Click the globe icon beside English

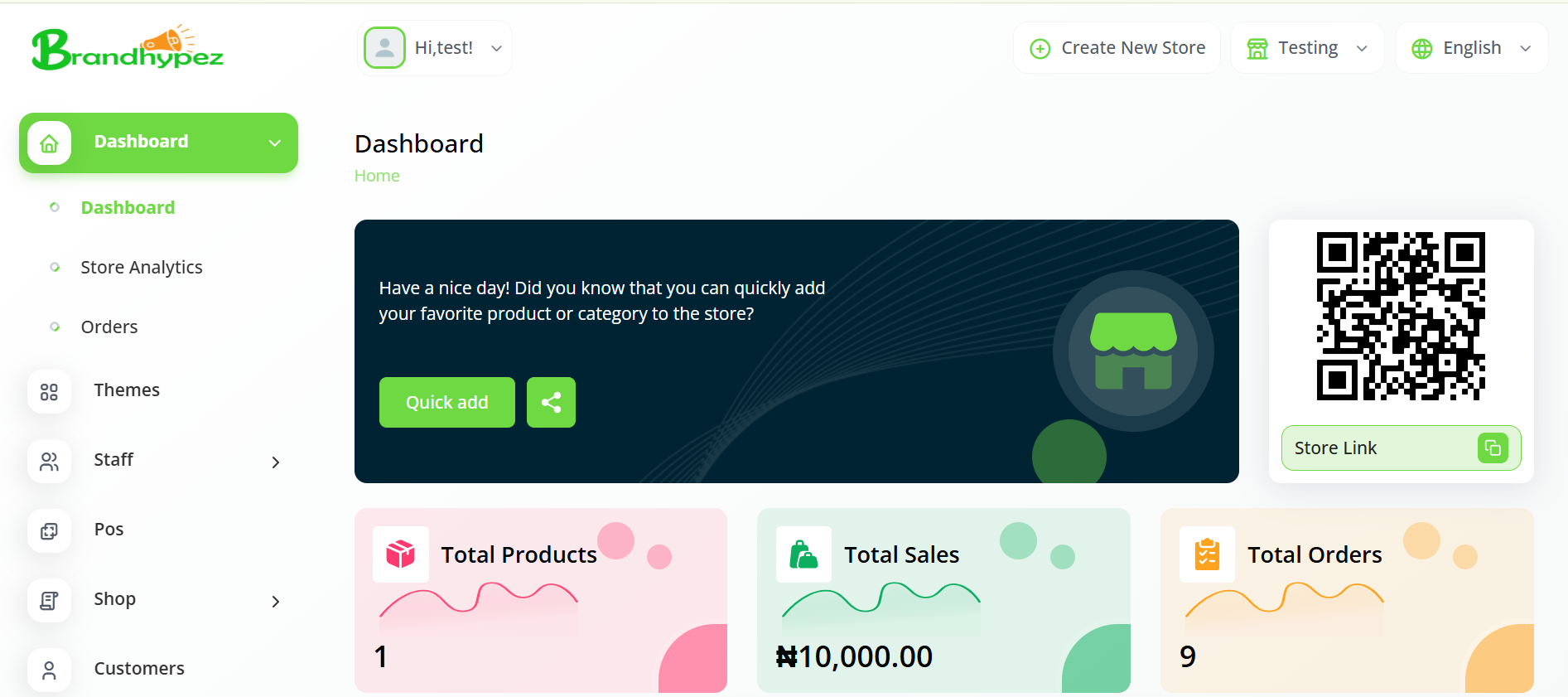pos(1421,47)
